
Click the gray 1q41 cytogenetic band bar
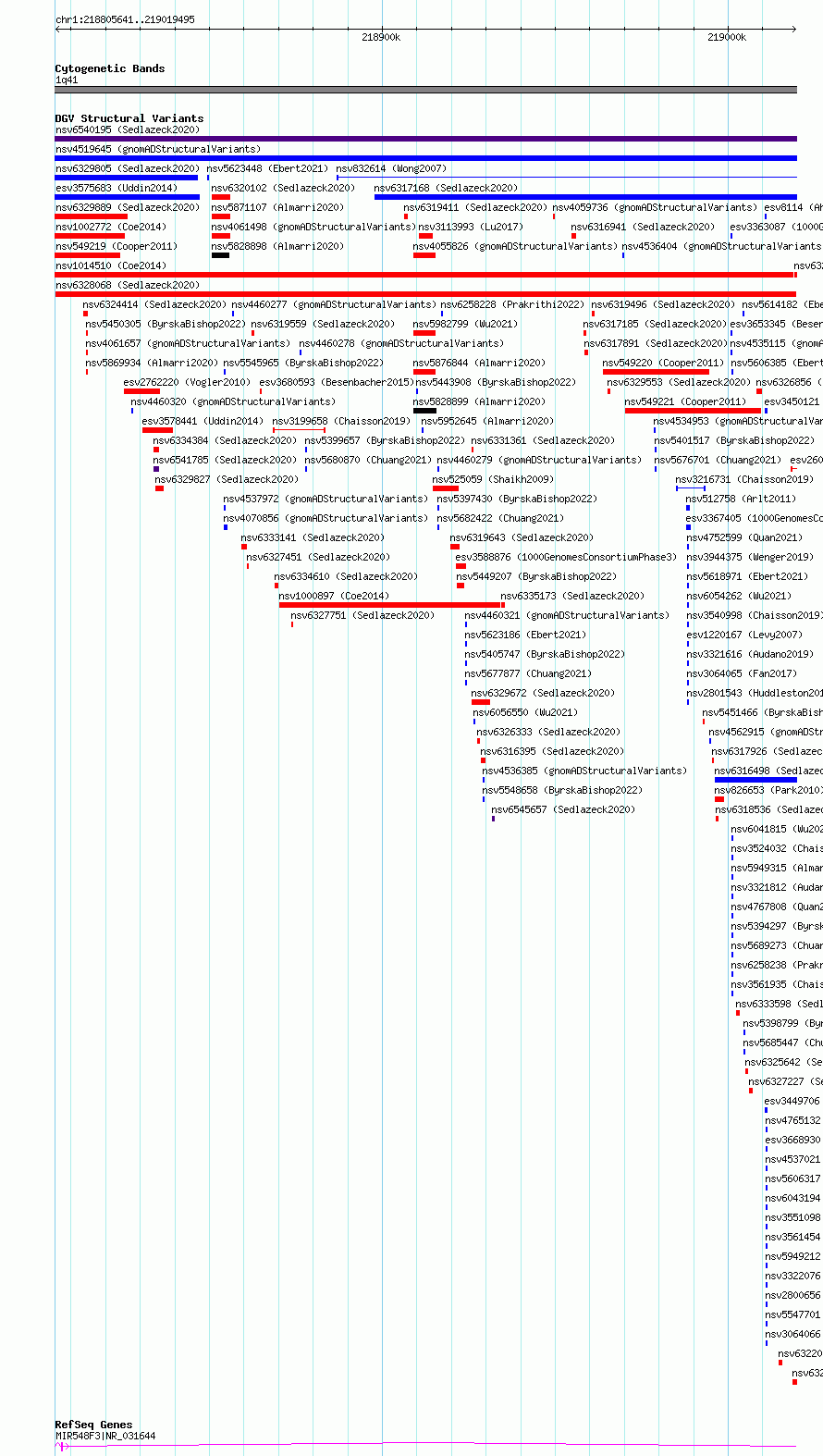coord(425,90)
